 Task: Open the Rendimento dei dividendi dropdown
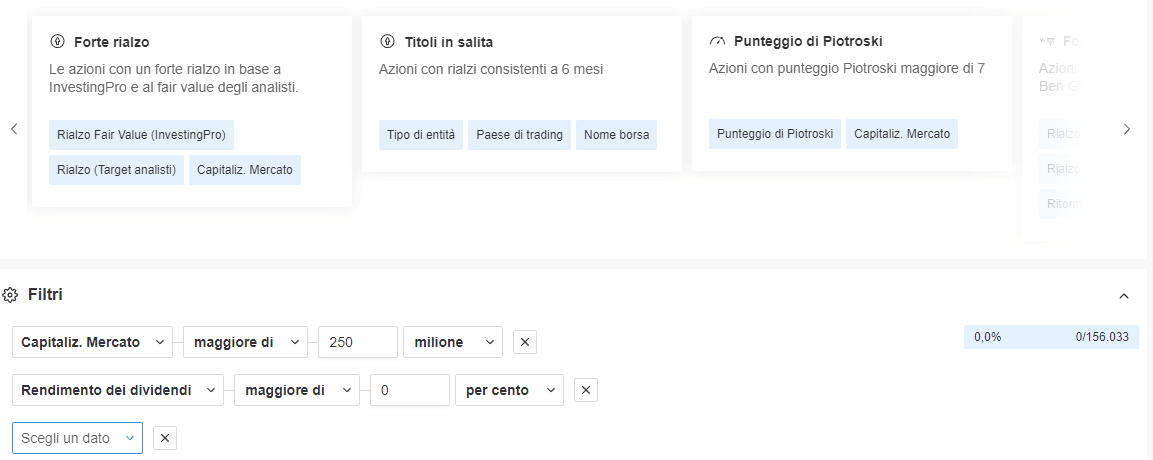coord(118,390)
